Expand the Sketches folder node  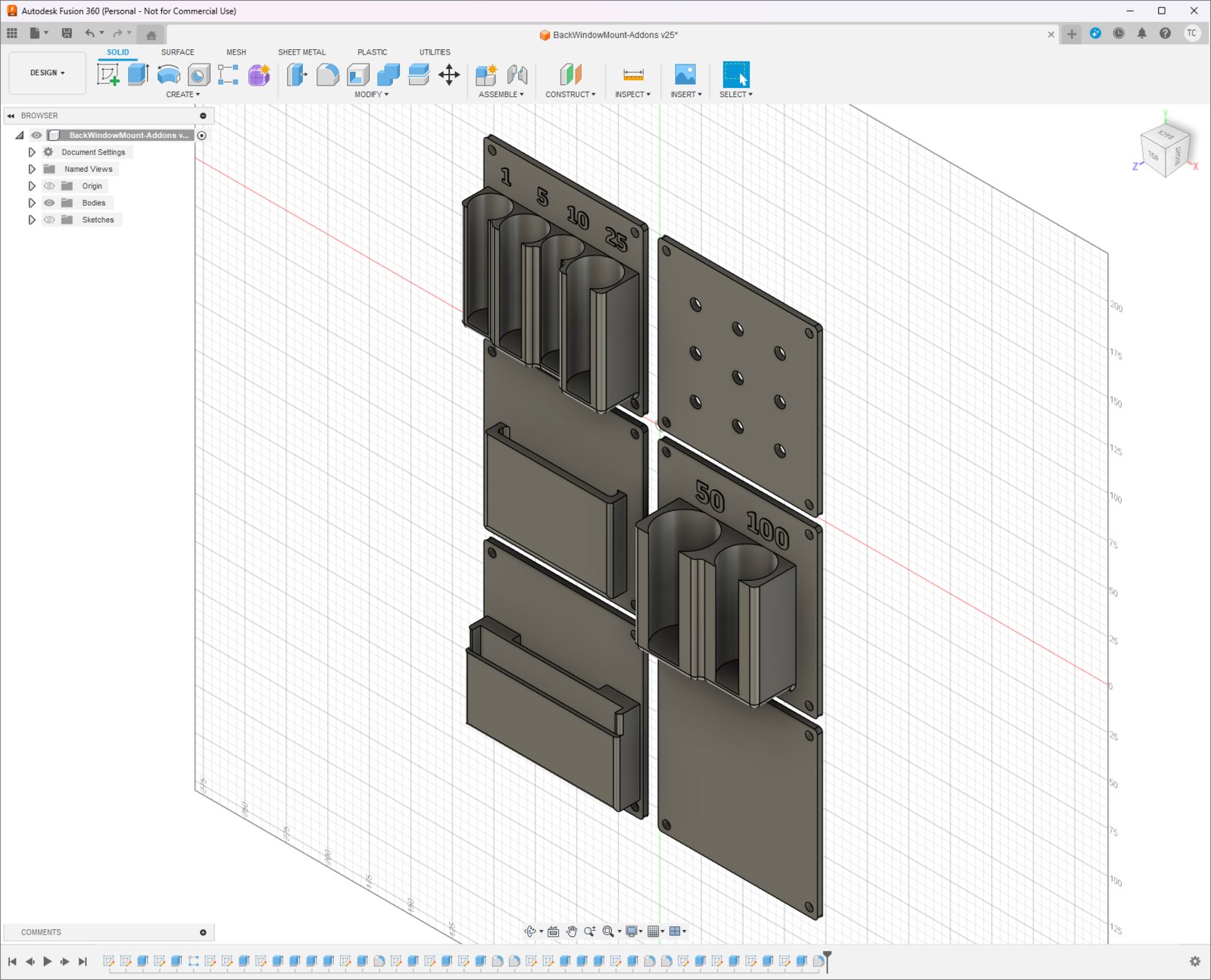pos(32,220)
